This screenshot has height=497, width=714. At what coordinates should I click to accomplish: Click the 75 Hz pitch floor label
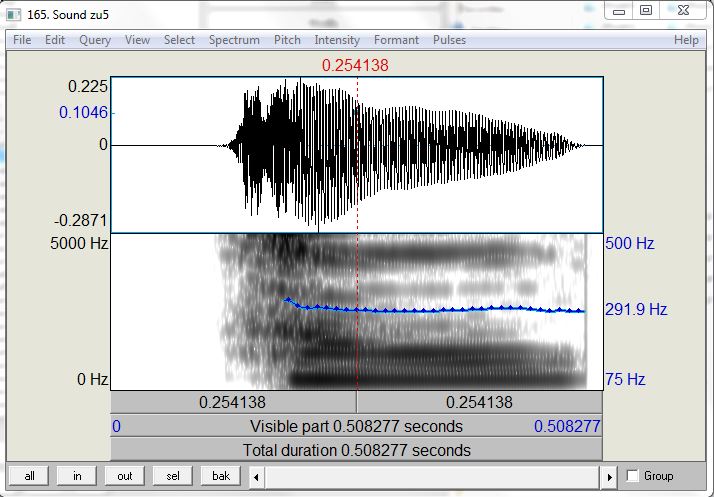[625, 379]
